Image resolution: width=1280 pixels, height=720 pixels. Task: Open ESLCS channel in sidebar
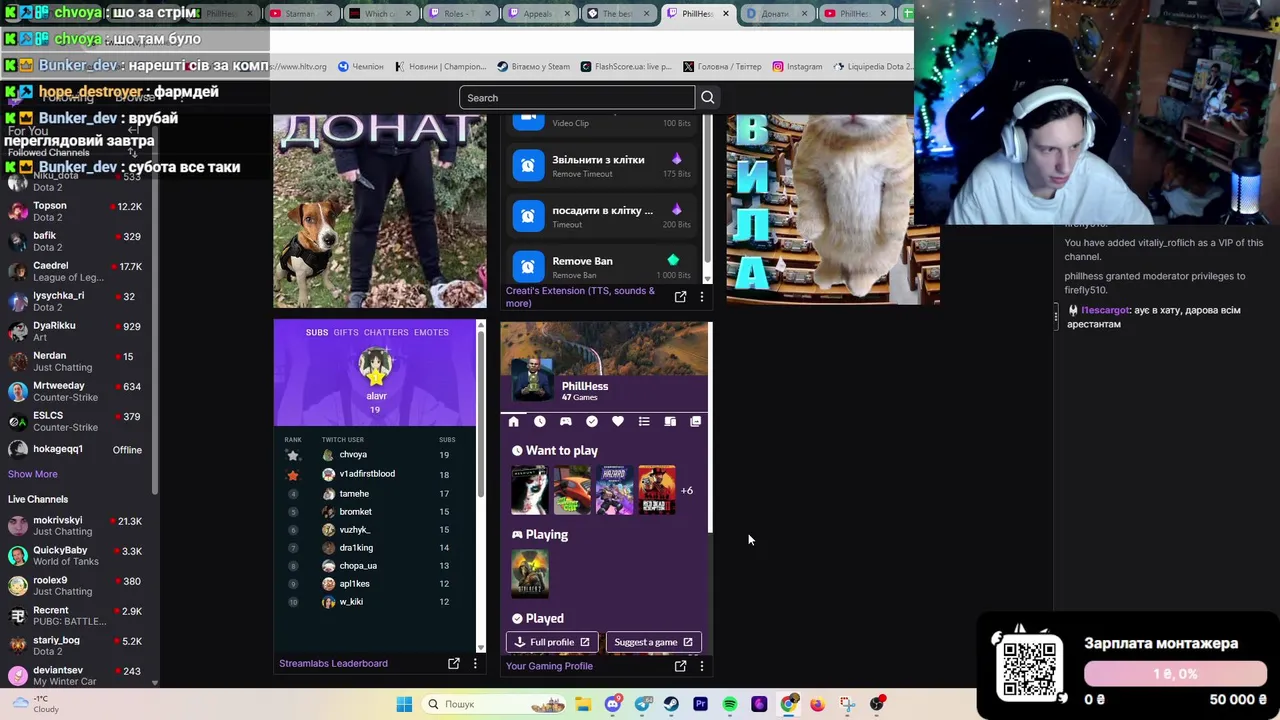75,421
